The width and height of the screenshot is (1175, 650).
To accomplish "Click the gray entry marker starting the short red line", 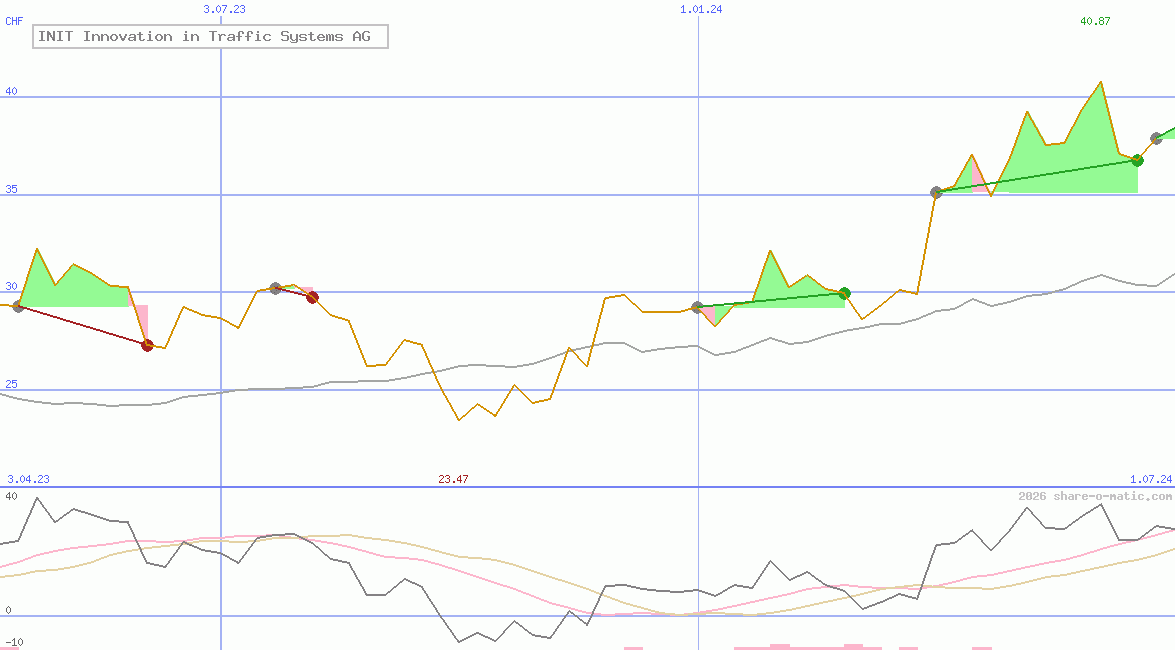I will [x=275, y=288].
